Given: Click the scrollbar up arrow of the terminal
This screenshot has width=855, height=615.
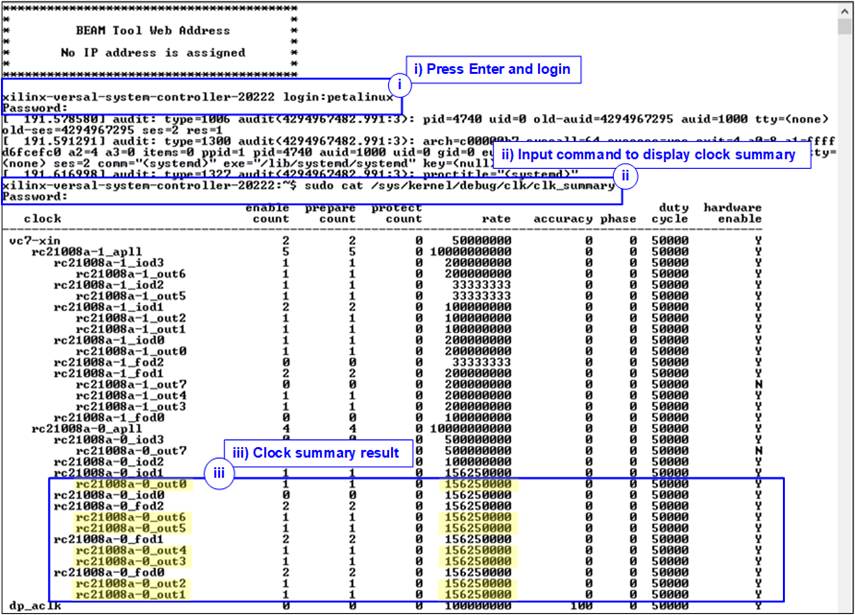Looking at the screenshot, I should coord(846,9).
